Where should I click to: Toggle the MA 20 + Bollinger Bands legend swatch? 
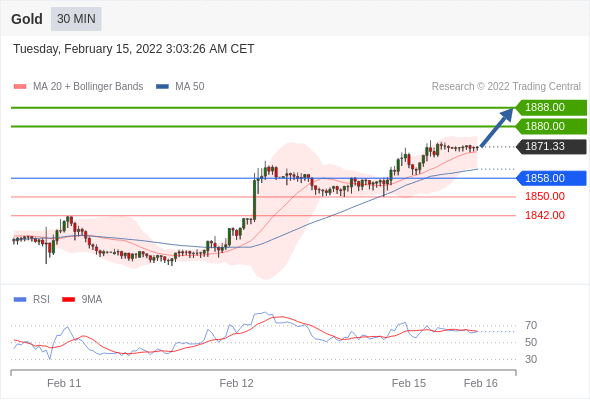coord(20,87)
